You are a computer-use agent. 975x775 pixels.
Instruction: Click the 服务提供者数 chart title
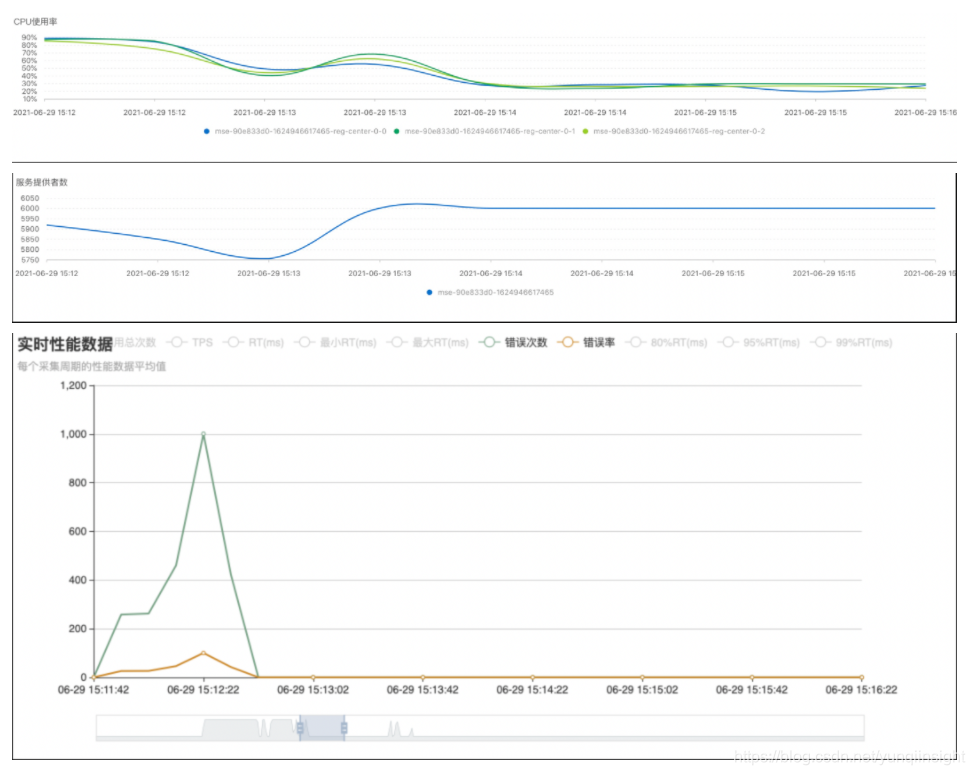click(x=42, y=182)
